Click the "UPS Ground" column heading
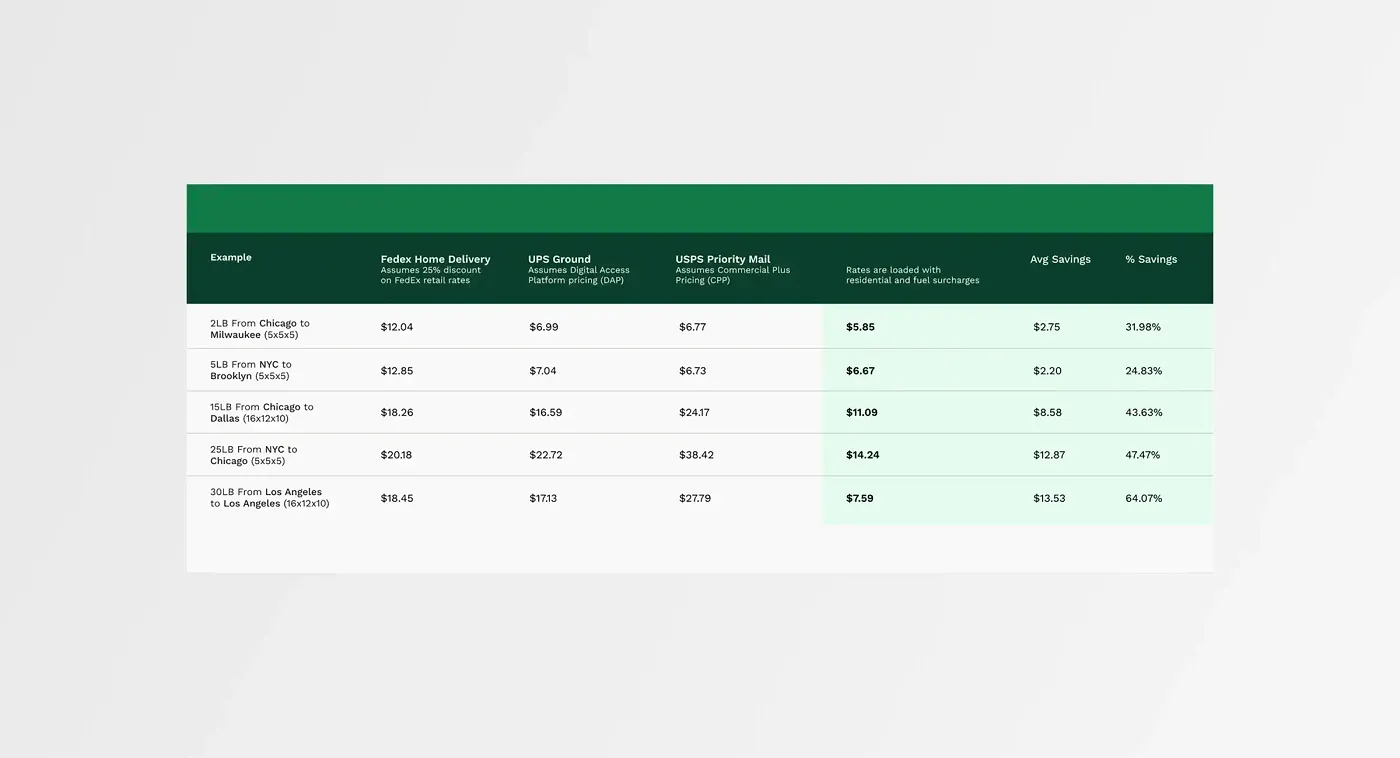This screenshot has width=1400, height=758. [x=559, y=259]
